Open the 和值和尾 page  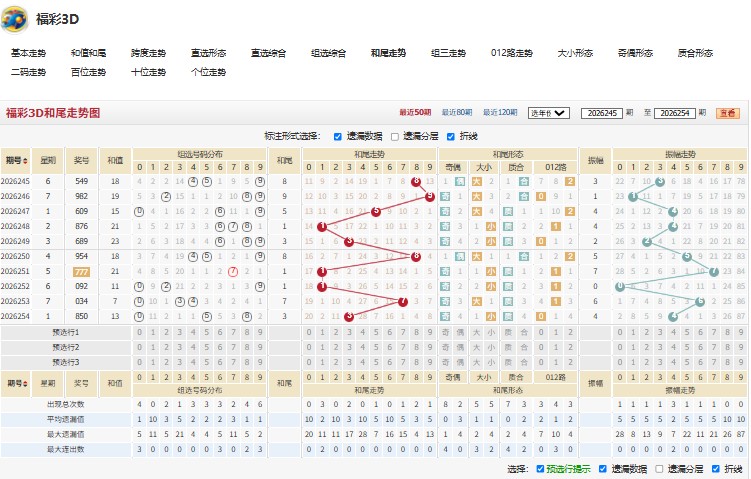88,53
